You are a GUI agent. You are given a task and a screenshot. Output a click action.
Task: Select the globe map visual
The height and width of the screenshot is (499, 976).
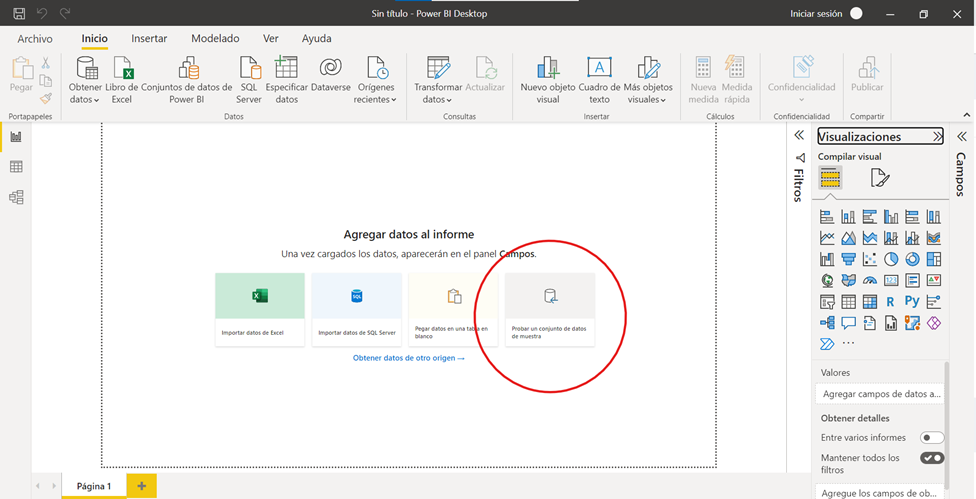(827, 281)
